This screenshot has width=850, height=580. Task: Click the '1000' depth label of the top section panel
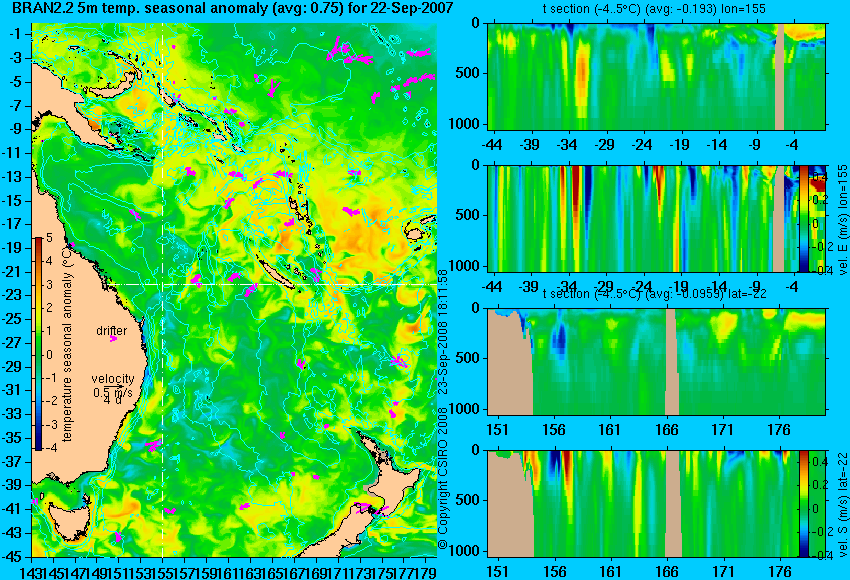pos(465,124)
